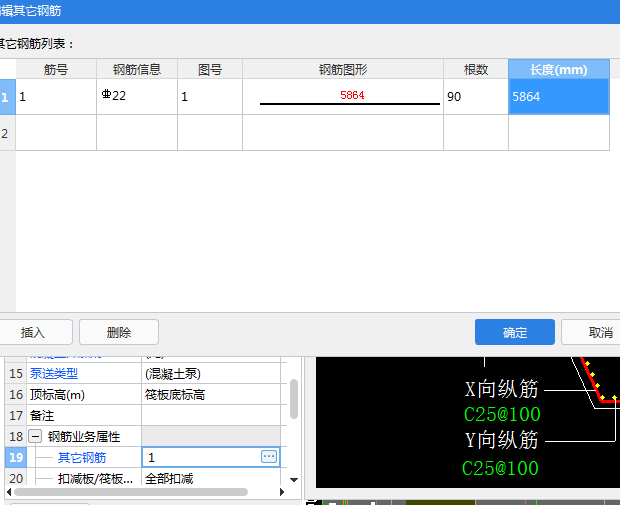Click the Y向纵筋 label in drawing
Image resolution: width=620 pixels, height=505 pixels.
click(501, 440)
